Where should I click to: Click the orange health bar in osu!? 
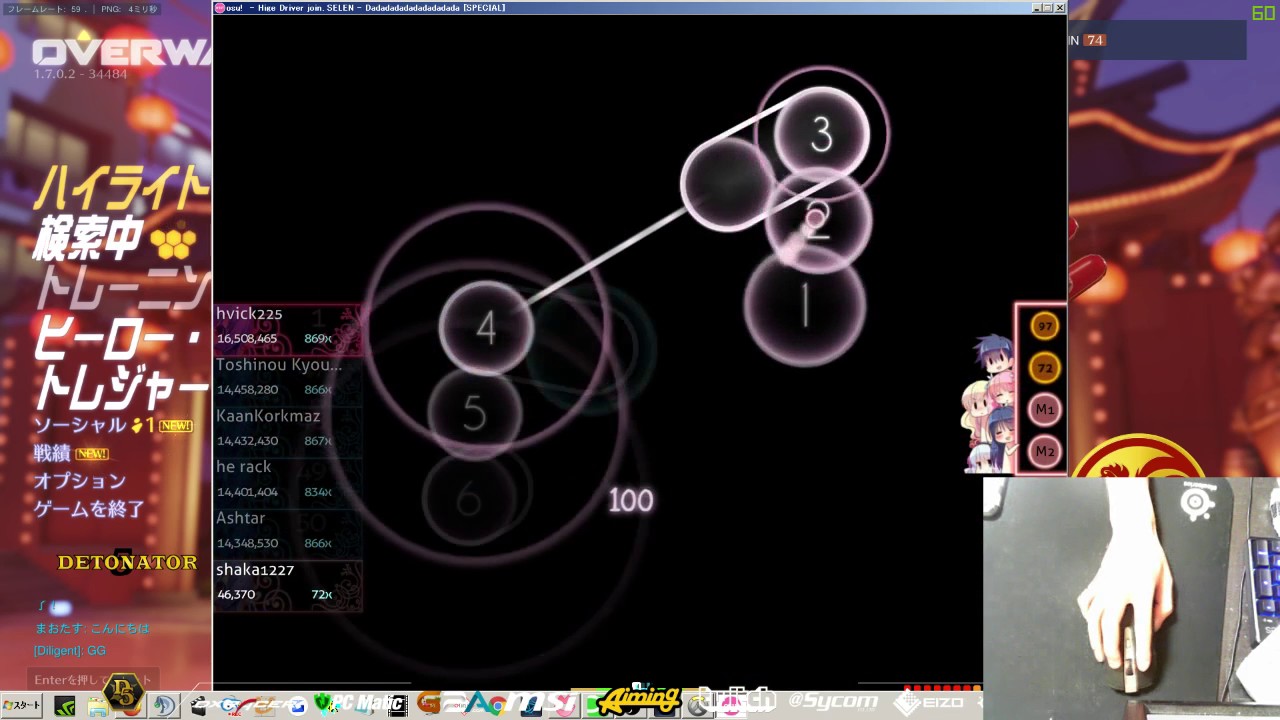pyautogui.click(x=942, y=688)
